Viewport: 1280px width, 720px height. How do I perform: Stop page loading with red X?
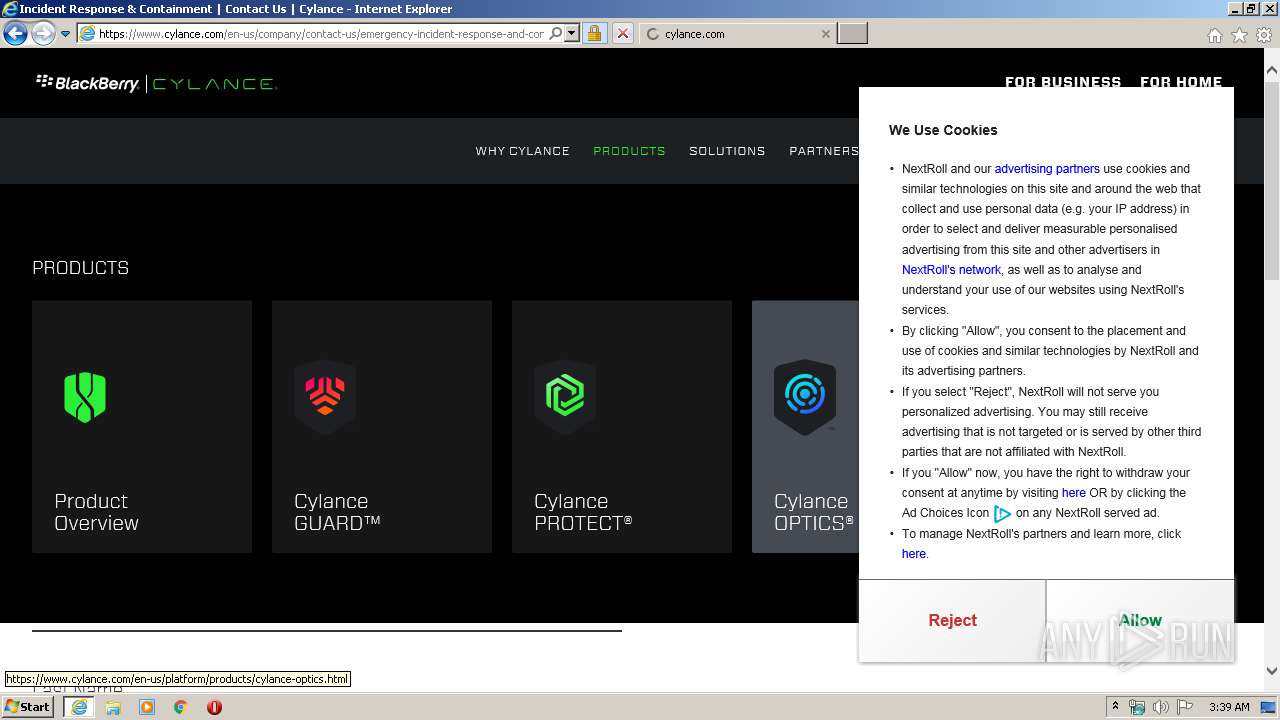click(622, 33)
